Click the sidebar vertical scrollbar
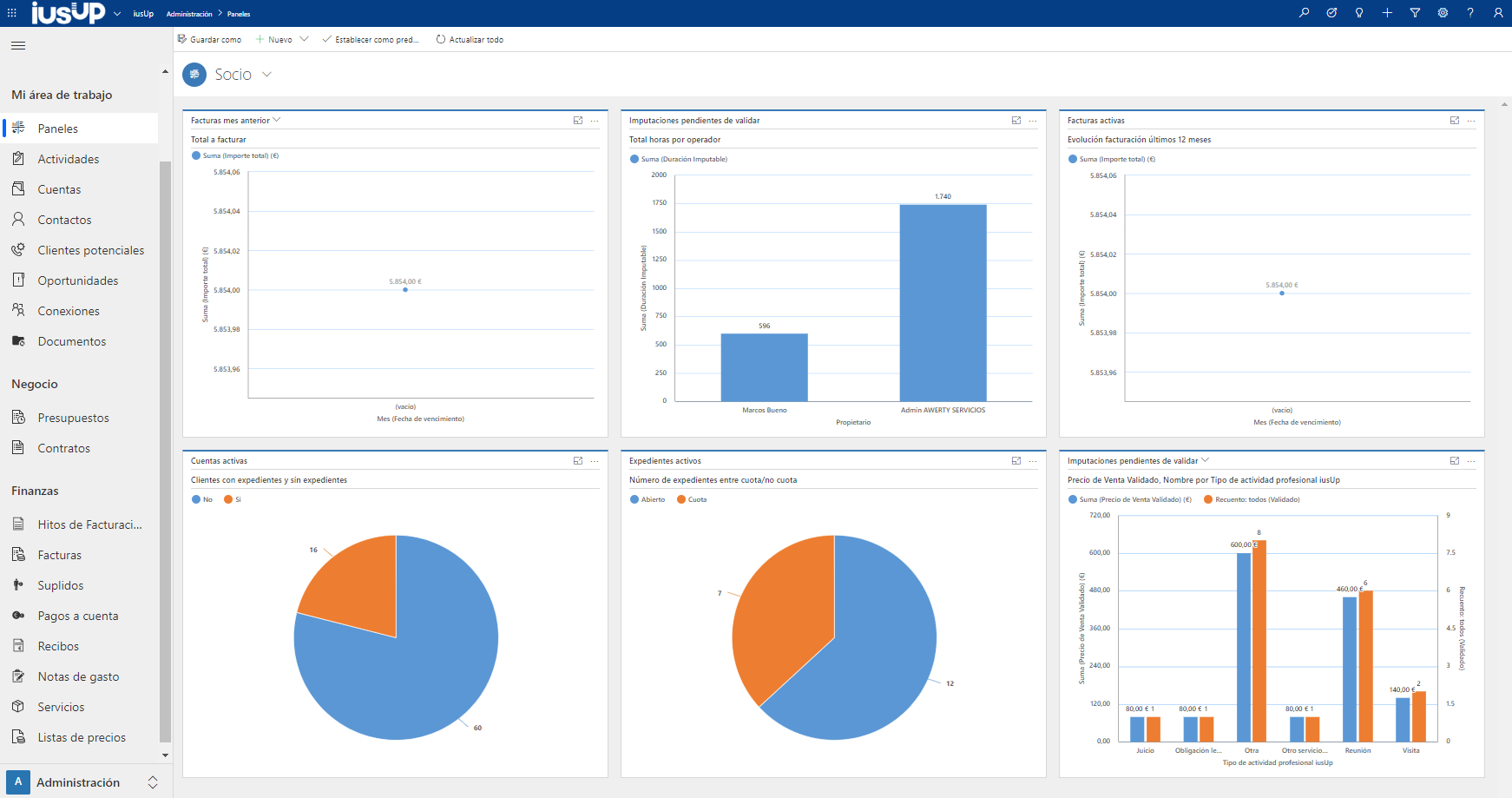The height and width of the screenshot is (798, 1512). (165, 450)
